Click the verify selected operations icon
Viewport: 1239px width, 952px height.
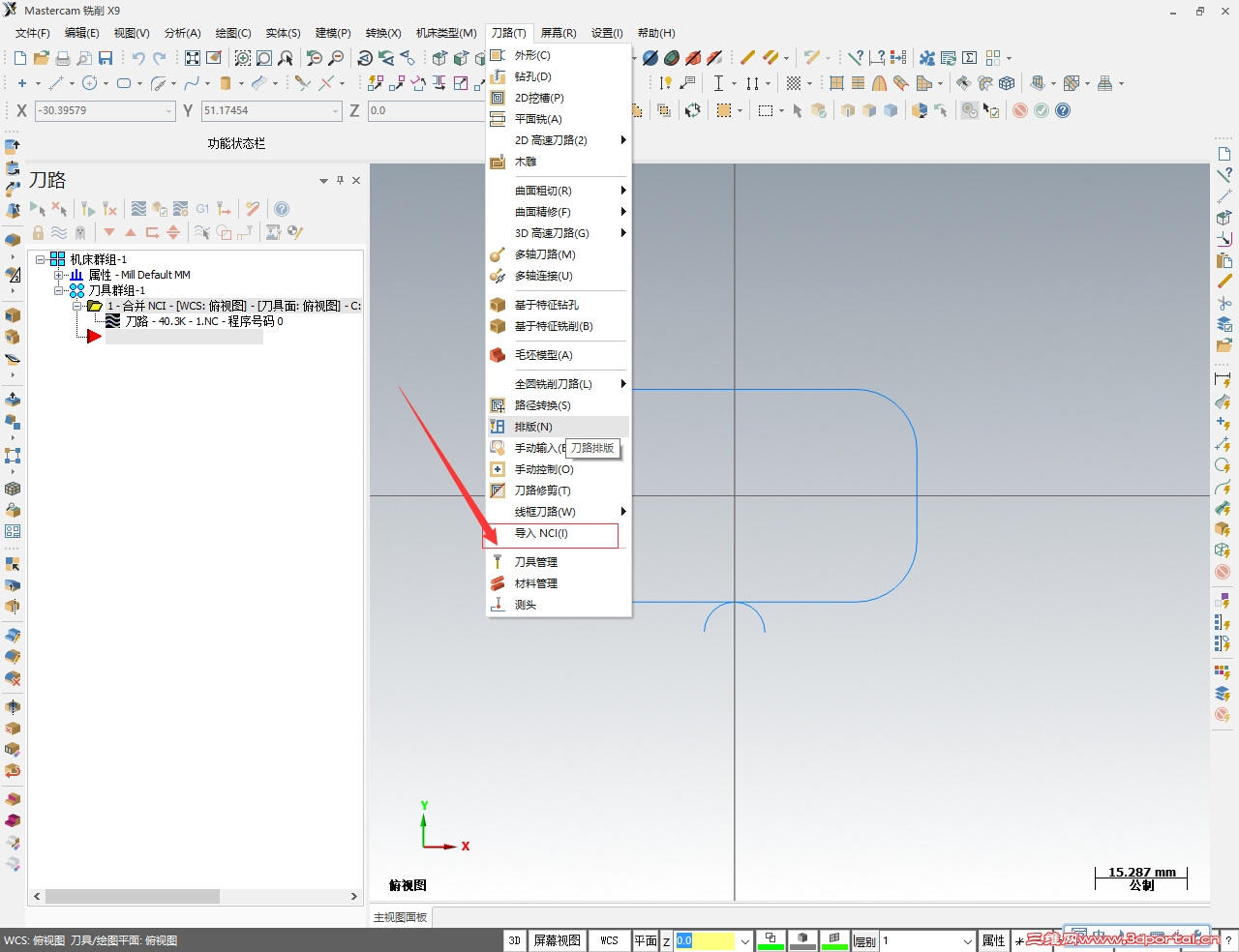pos(160,209)
